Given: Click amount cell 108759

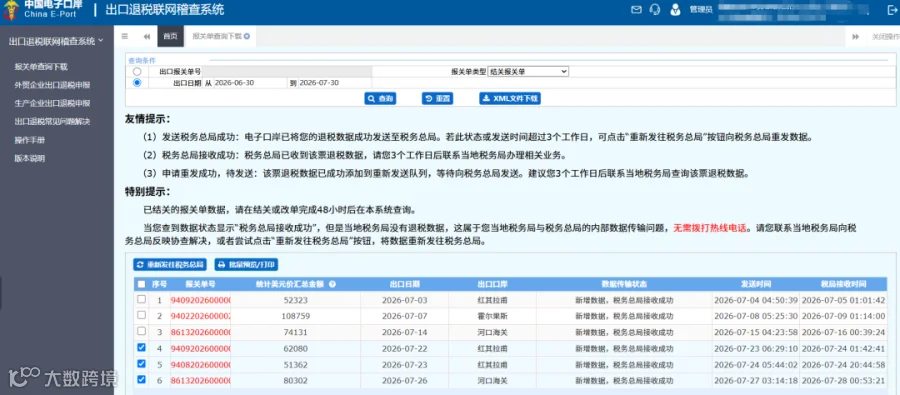Looking at the screenshot, I should point(296,316).
